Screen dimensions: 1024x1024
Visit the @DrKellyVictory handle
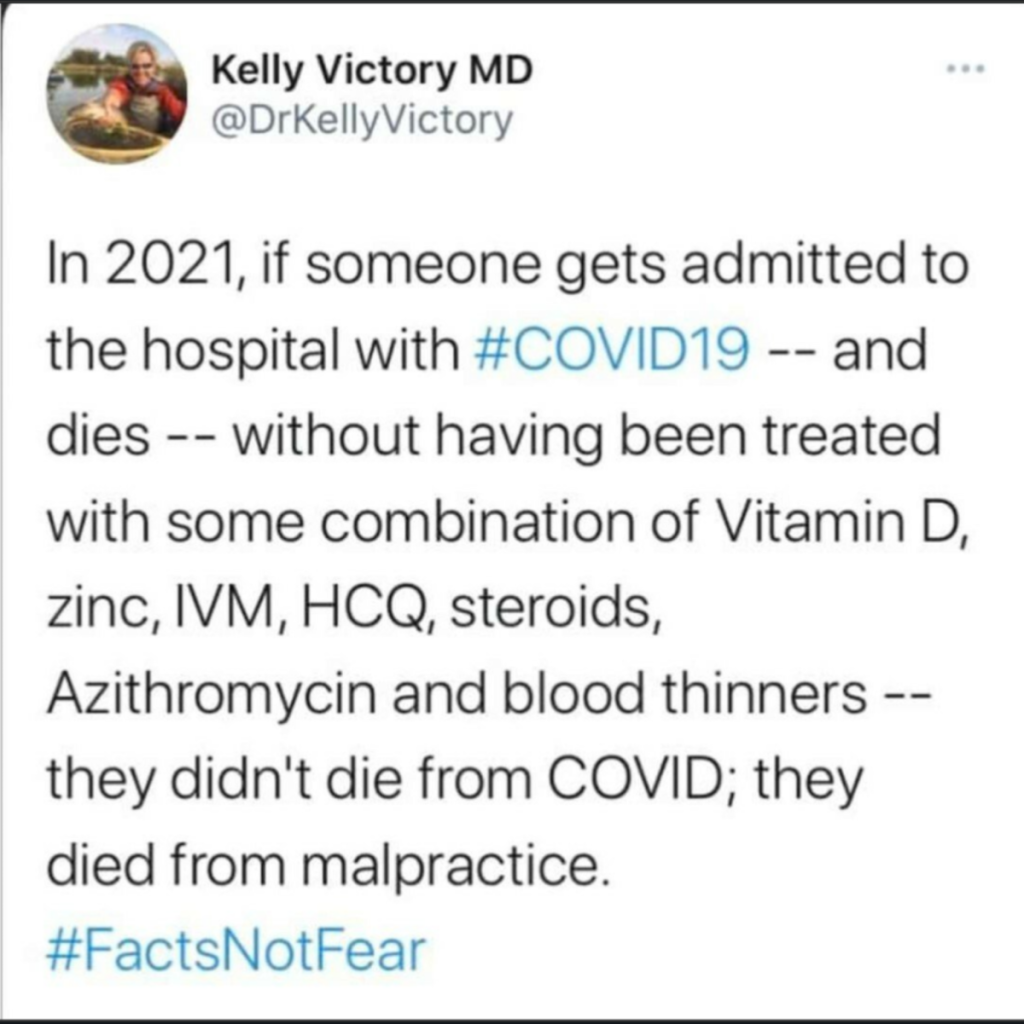coord(362,121)
